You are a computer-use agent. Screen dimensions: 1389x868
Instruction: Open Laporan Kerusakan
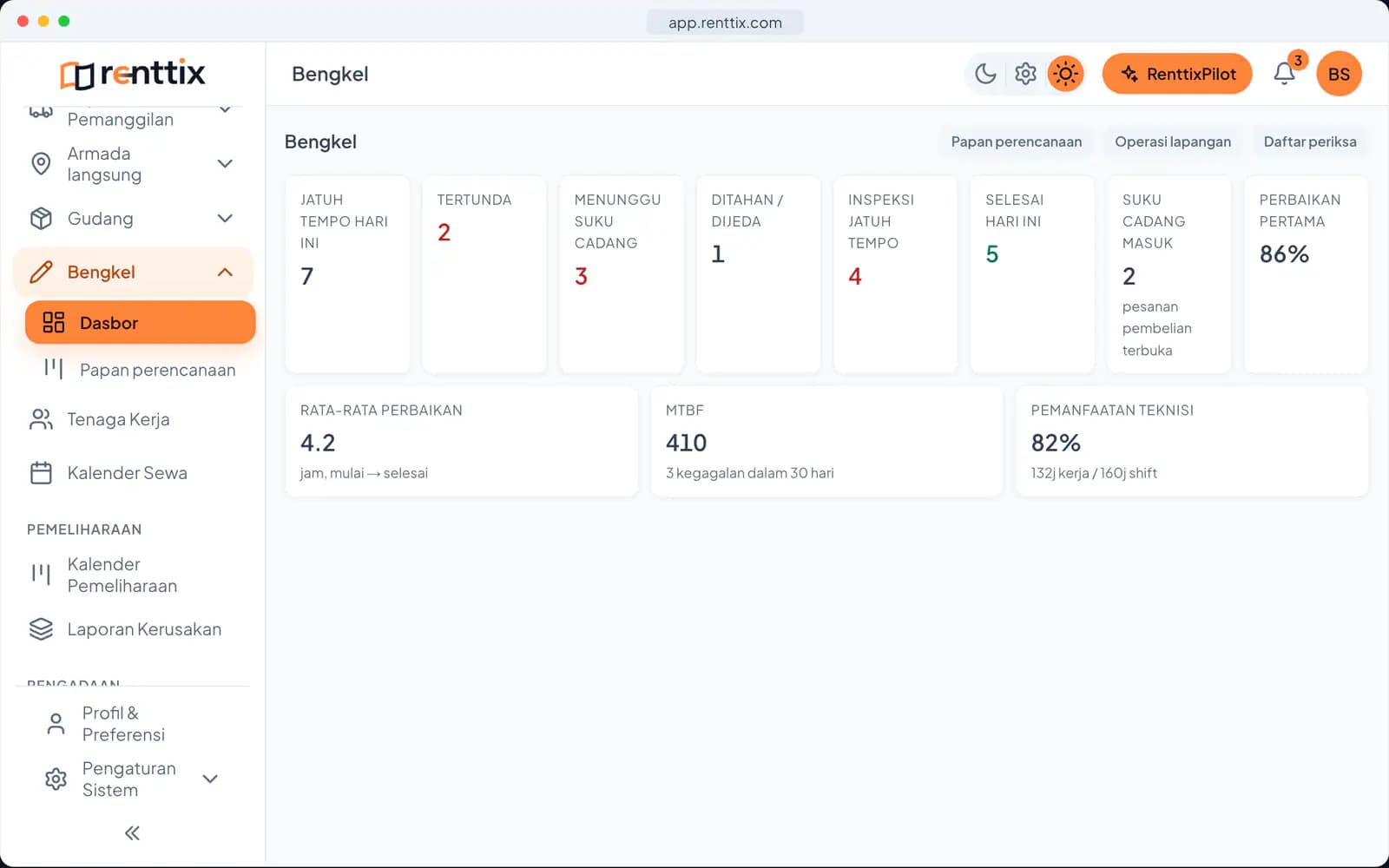click(x=144, y=629)
